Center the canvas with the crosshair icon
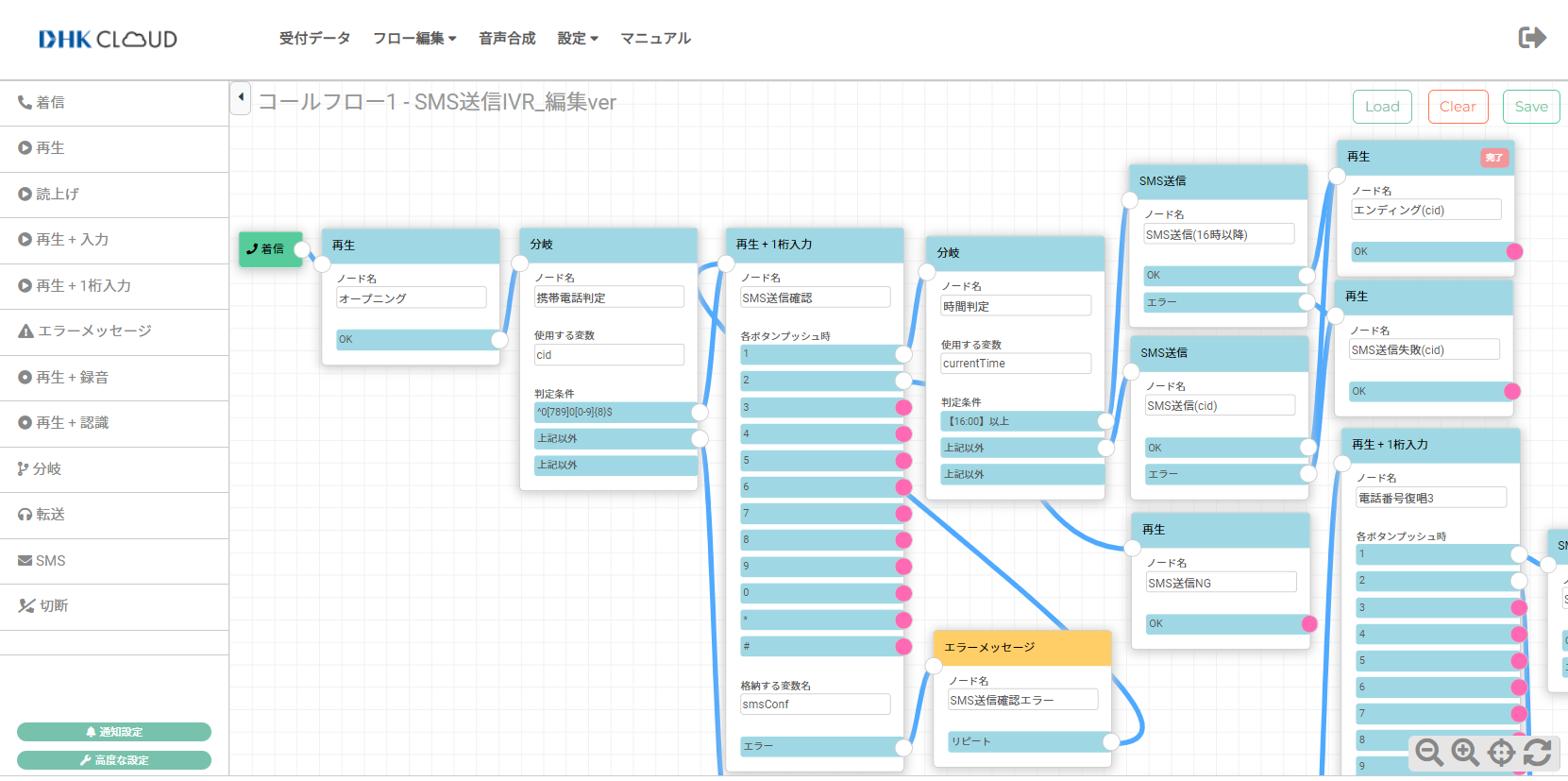The width and height of the screenshot is (1568, 781). 1501,753
